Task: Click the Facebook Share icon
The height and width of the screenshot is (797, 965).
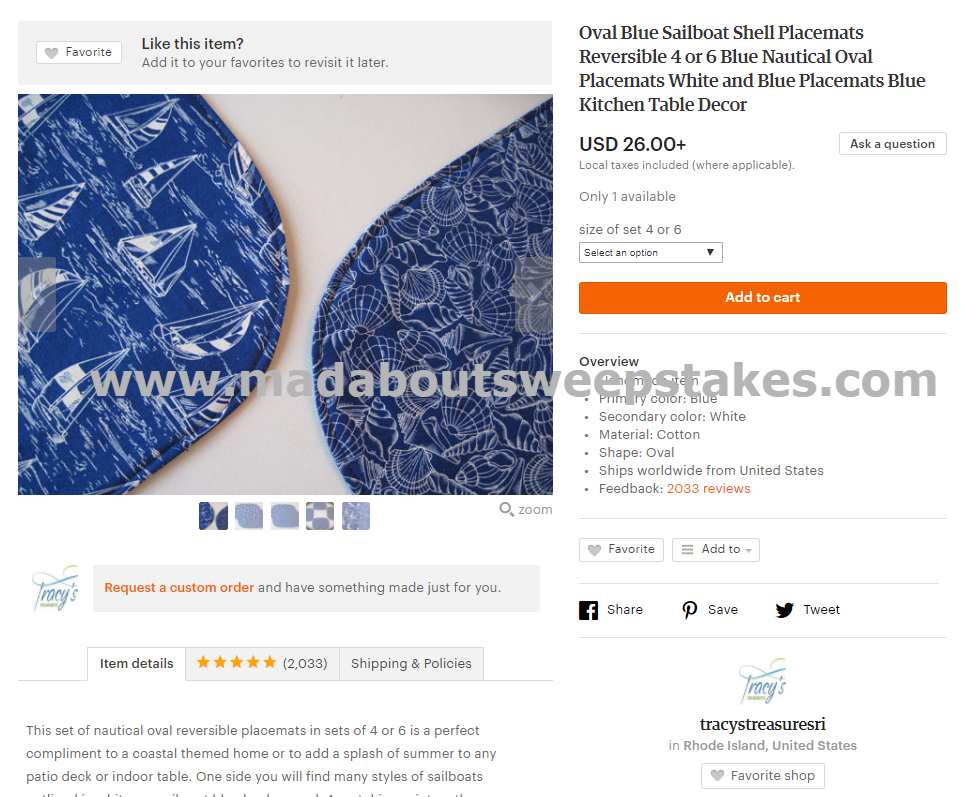Action: (x=588, y=610)
